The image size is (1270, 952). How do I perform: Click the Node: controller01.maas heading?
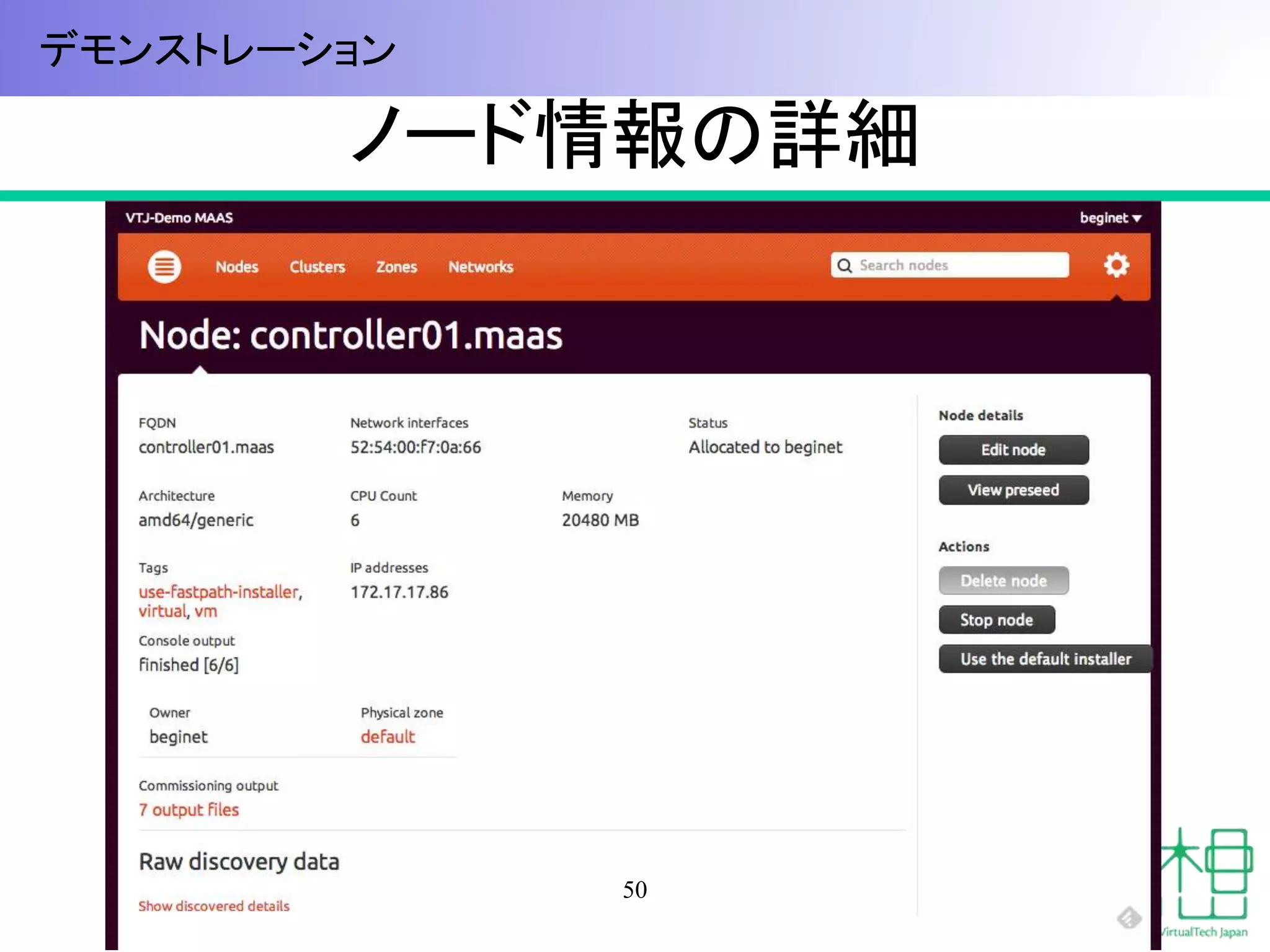point(351,335)
